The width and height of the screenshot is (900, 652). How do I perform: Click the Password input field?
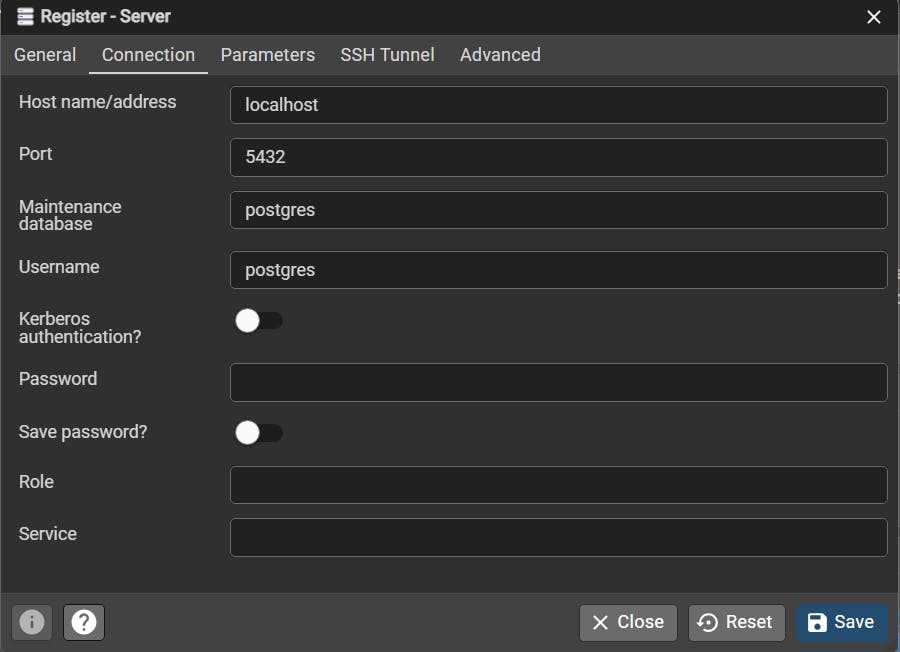(558, 382)
